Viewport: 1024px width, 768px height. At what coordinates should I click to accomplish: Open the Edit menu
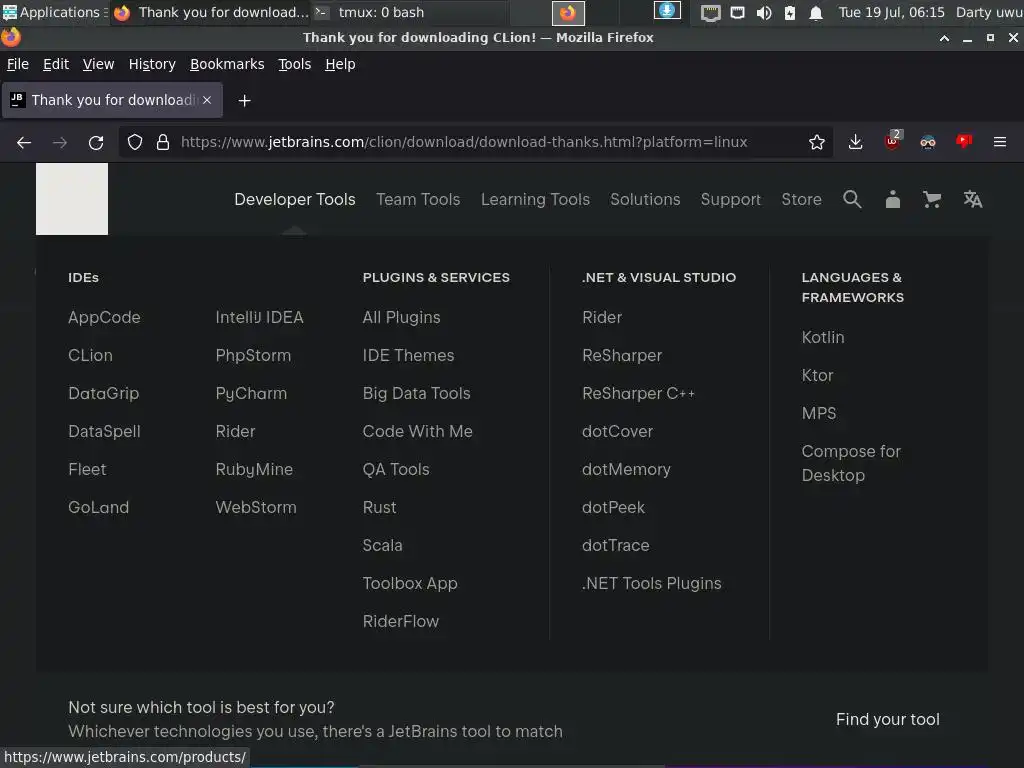point(56,64)
